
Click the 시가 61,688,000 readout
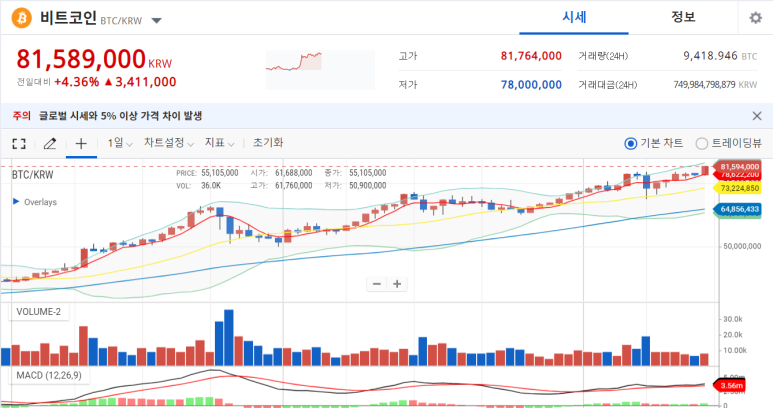pyautogui.click(x=281, y=173)
